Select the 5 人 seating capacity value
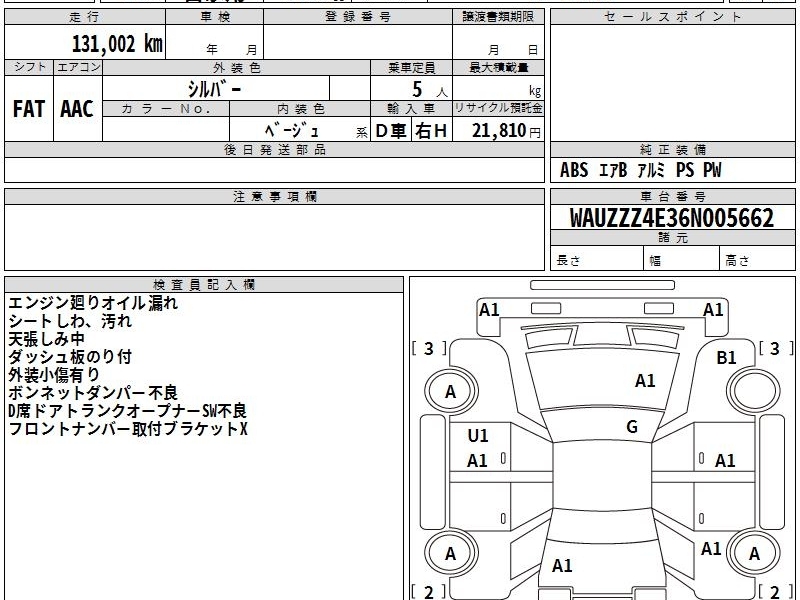 point(430,89)
